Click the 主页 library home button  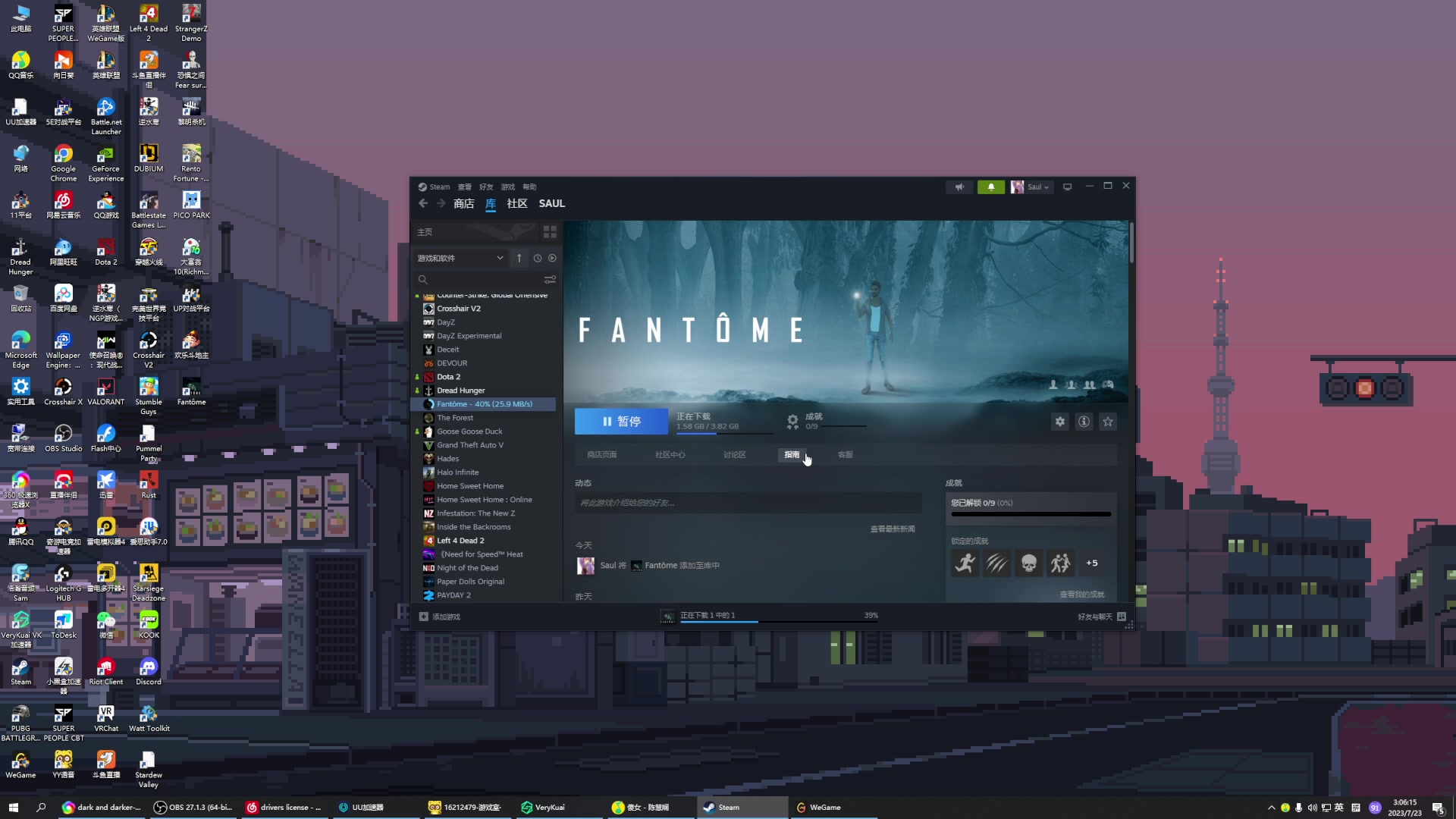click(x=475, y=231)
